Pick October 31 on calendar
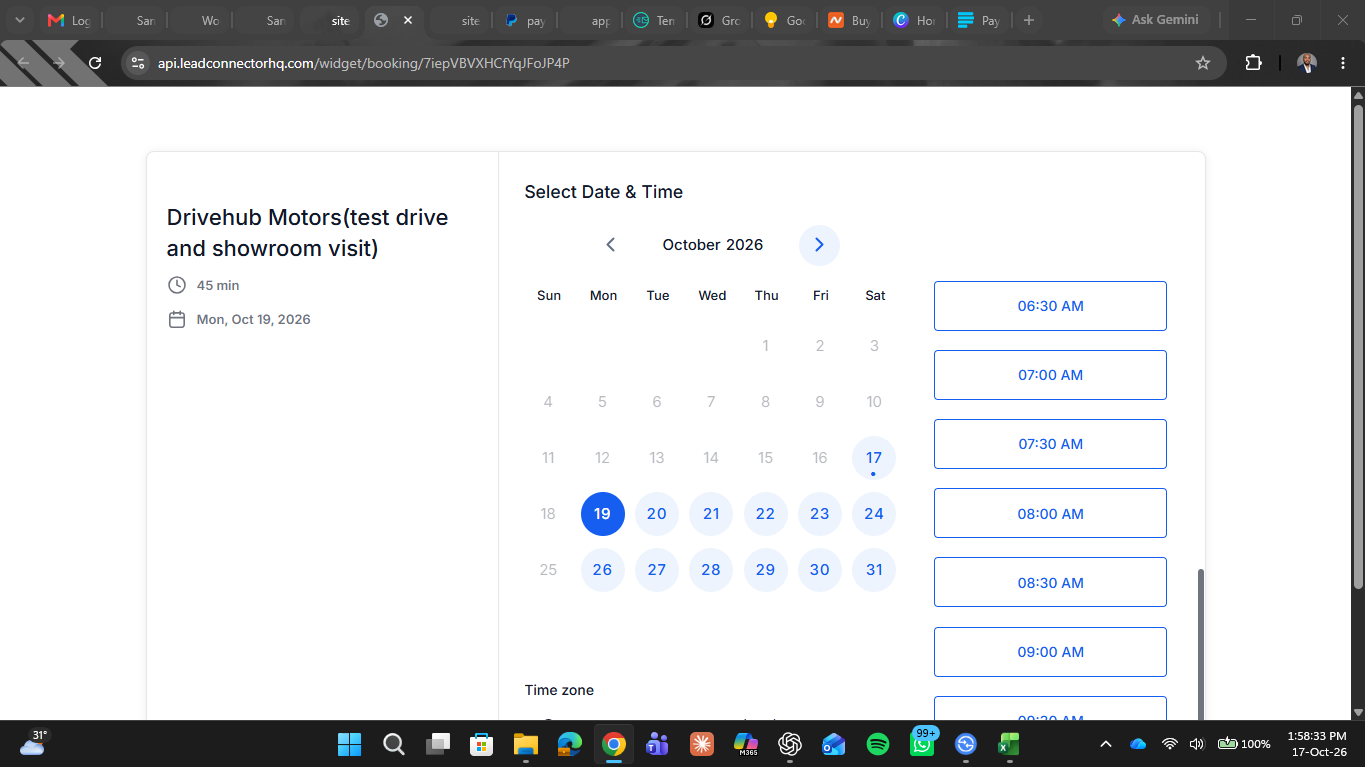1365x767 pixels. click(874, 570)
